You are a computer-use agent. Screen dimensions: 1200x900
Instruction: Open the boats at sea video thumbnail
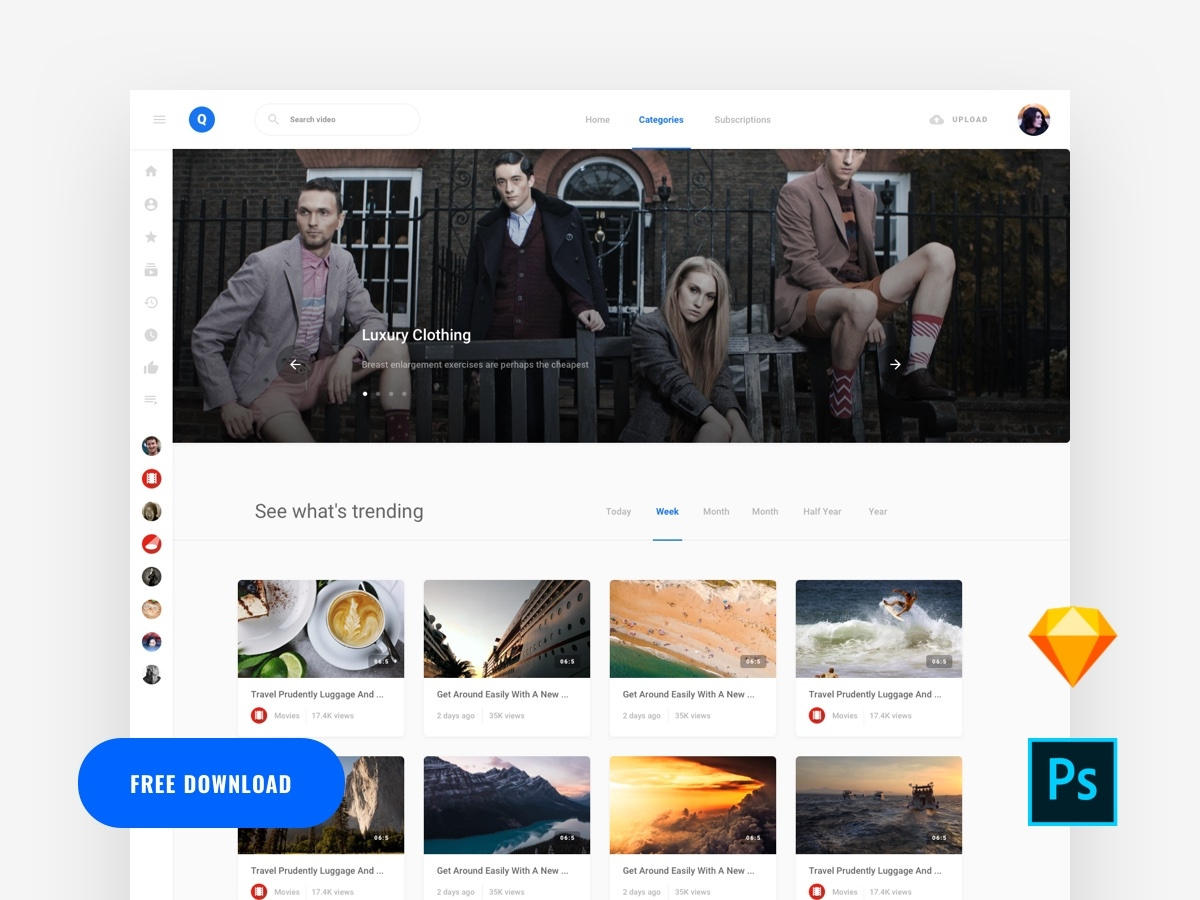tap(879, 805)
